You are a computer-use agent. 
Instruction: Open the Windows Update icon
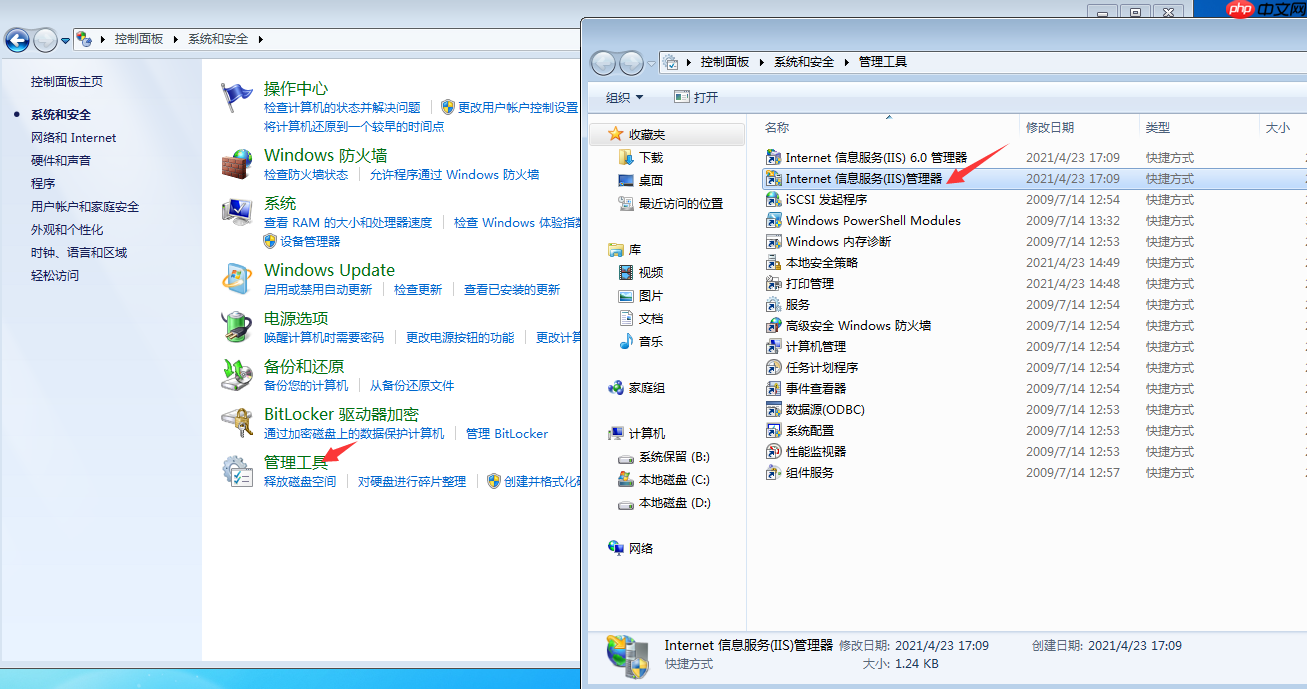(x=236, y=280)
